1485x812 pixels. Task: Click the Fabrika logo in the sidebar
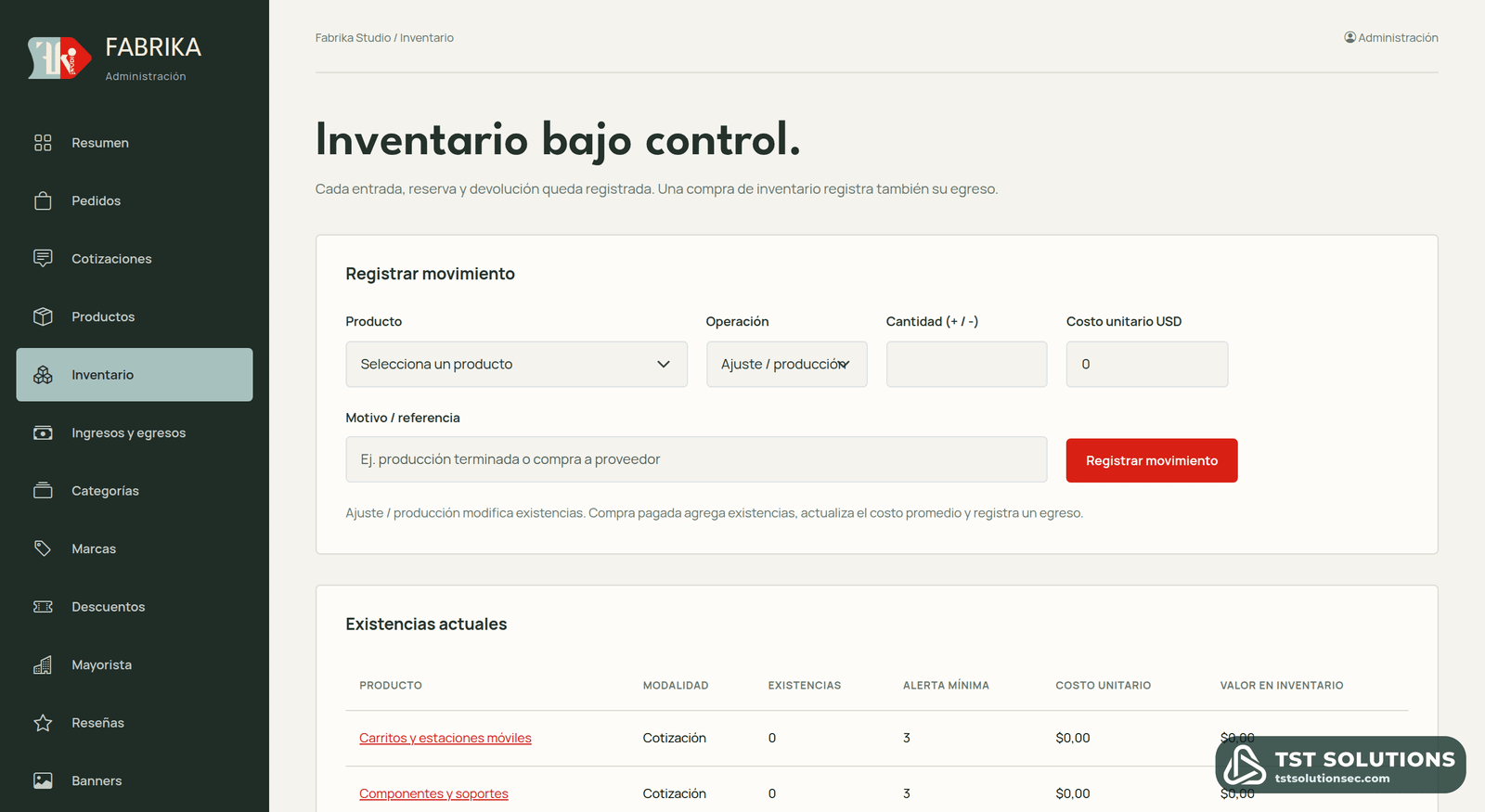[59, 58]
